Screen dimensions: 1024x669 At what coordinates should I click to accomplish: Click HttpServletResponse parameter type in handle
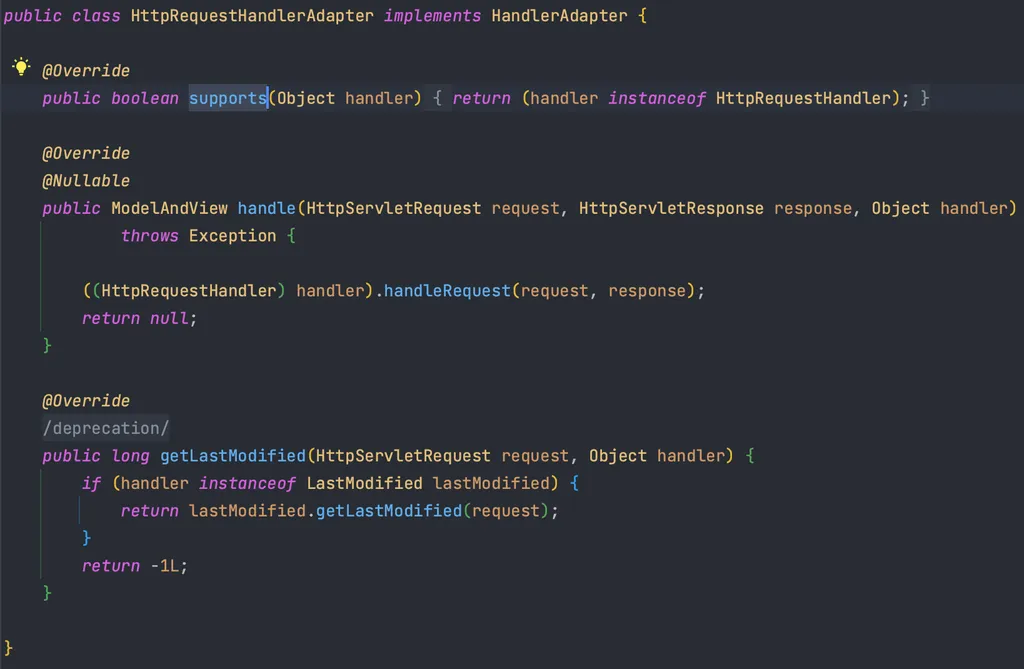pos(671,208)
